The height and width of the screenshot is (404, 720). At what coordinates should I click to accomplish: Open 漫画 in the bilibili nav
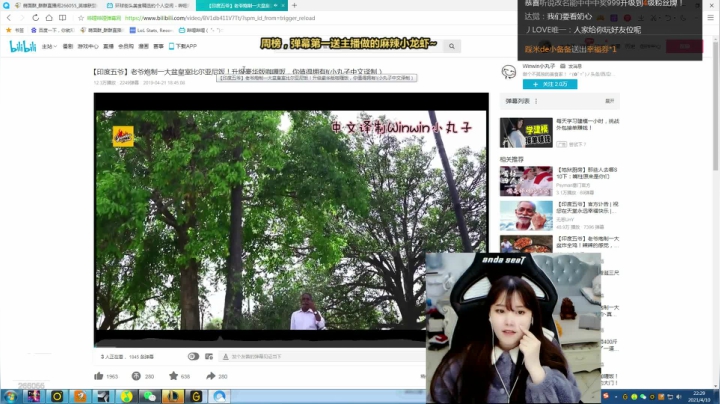click(144, 46)
